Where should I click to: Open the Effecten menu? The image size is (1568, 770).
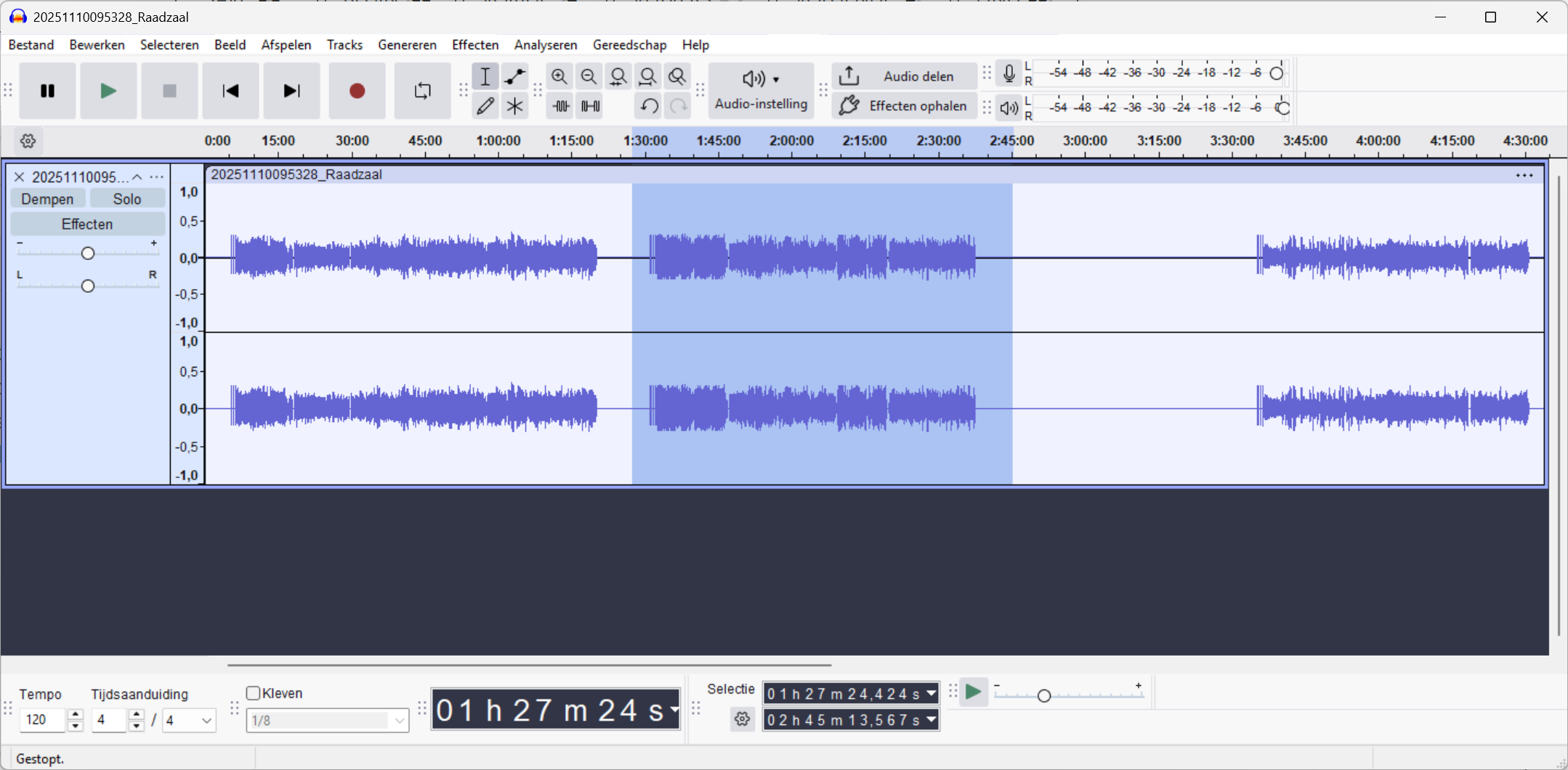click(474, 45)
